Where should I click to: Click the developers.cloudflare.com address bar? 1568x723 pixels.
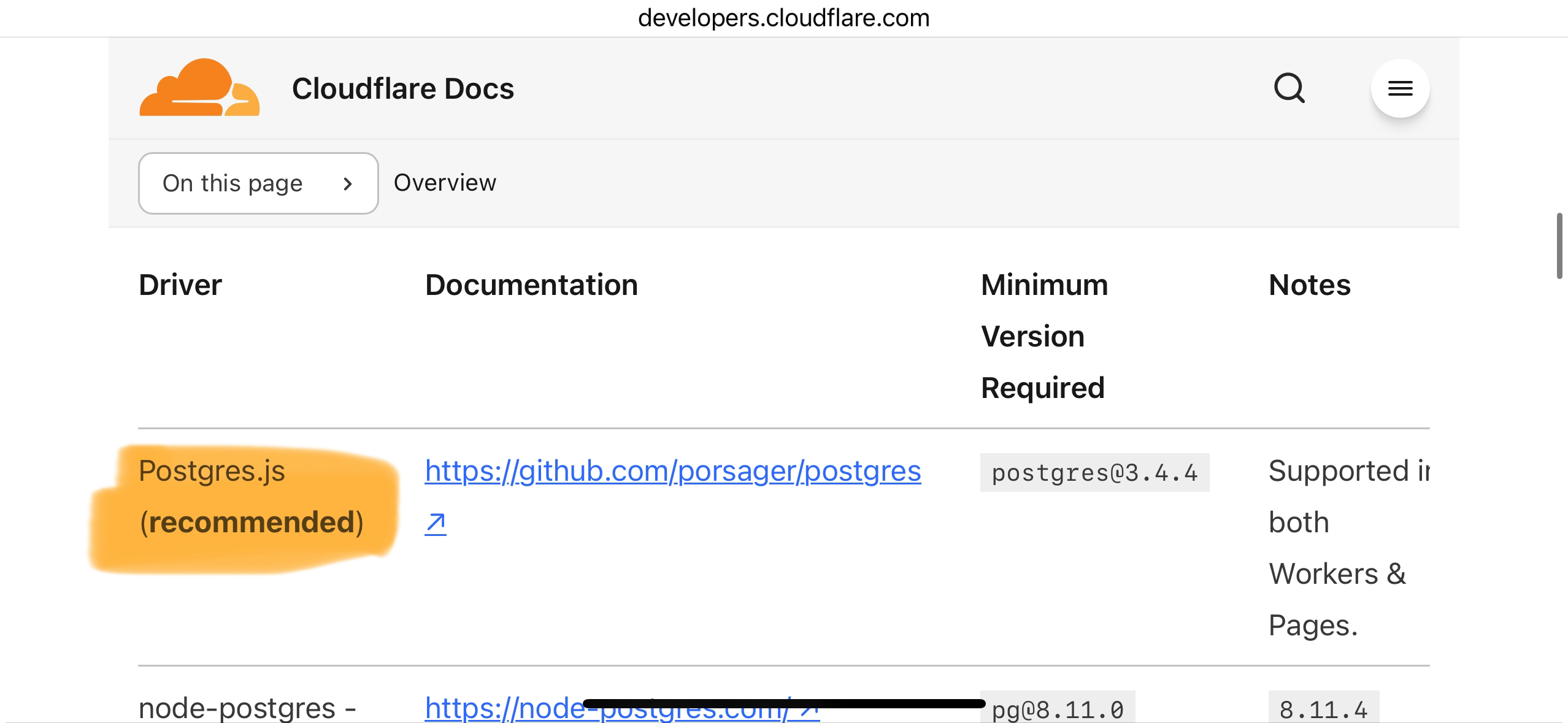pos(783,18)
